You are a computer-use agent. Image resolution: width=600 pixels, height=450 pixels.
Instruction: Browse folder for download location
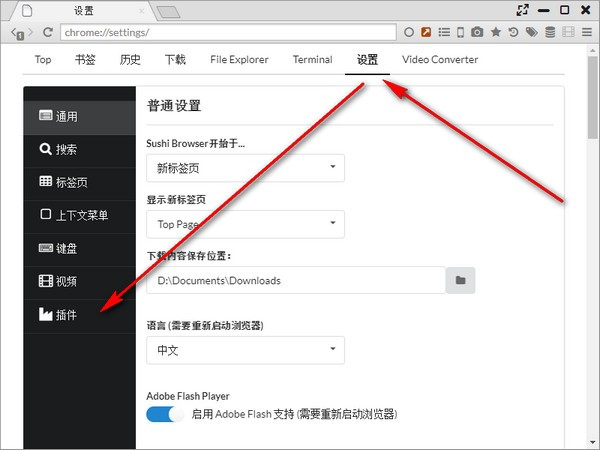tap(461, 280)
